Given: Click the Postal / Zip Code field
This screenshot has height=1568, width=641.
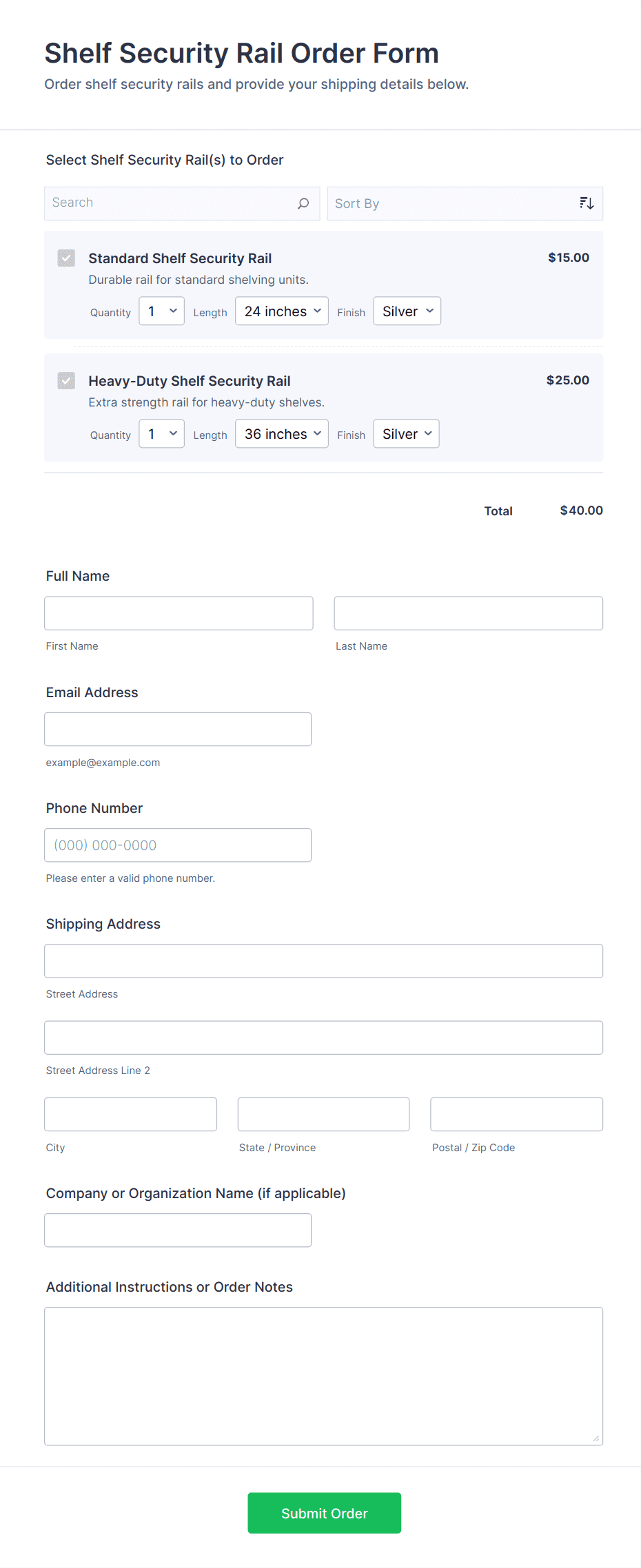Looking at the screenshot, I should [x=516, y=1114].
